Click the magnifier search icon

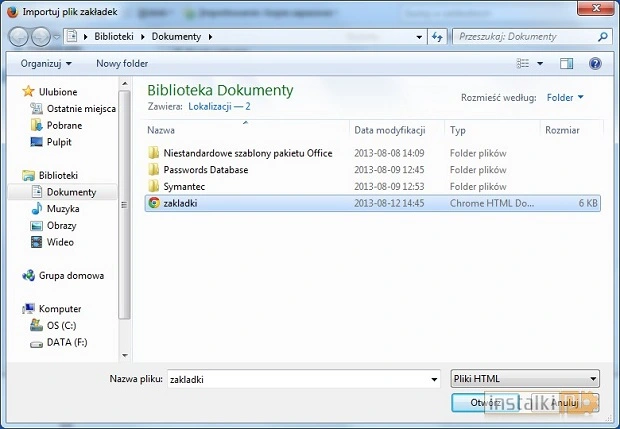point(603,37)
